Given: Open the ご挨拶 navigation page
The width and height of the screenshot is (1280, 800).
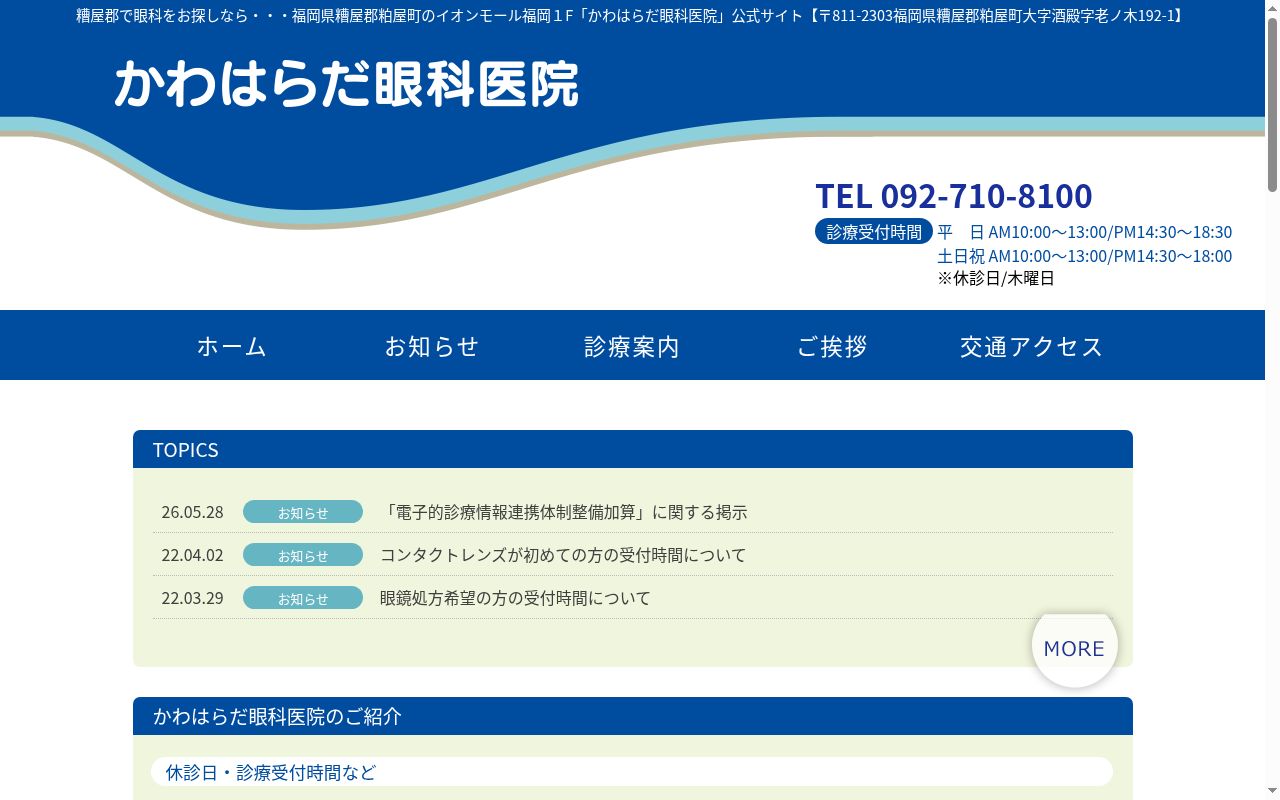Looking at the screenshot, I should pos(832,346).
